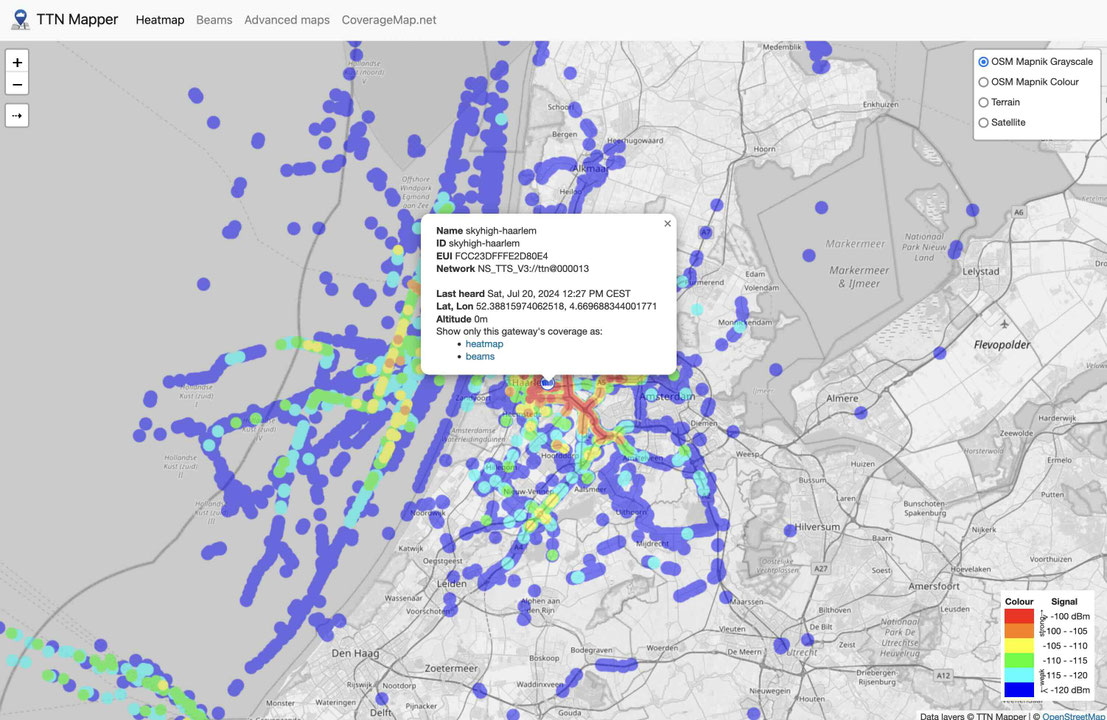Click the TTN Mapper brand title
The height and width of the screenshot is (720, 1107).
(x=77, y=20)
